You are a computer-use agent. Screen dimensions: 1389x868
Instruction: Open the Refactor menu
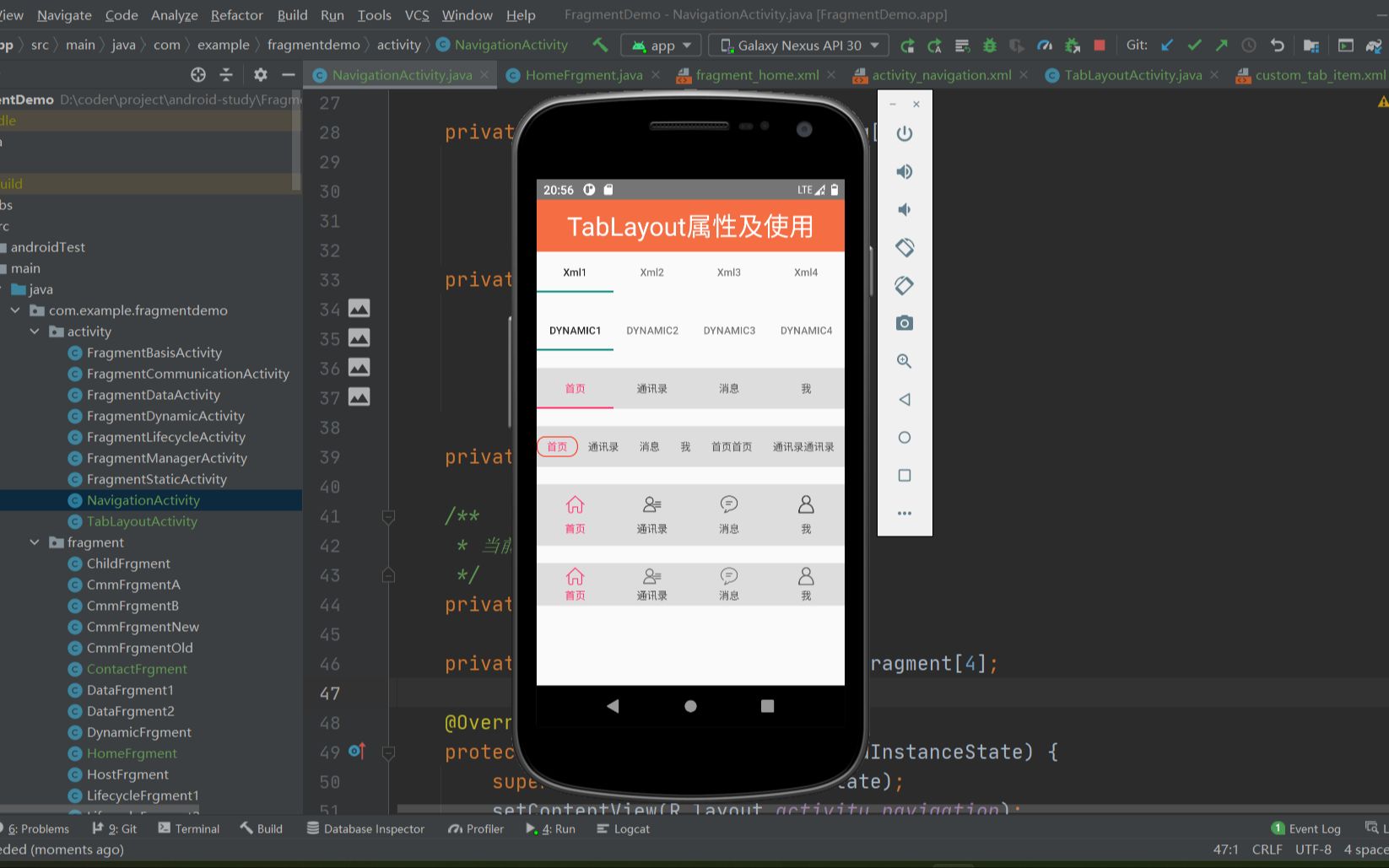pyautogui.click(x=236, y=14)
